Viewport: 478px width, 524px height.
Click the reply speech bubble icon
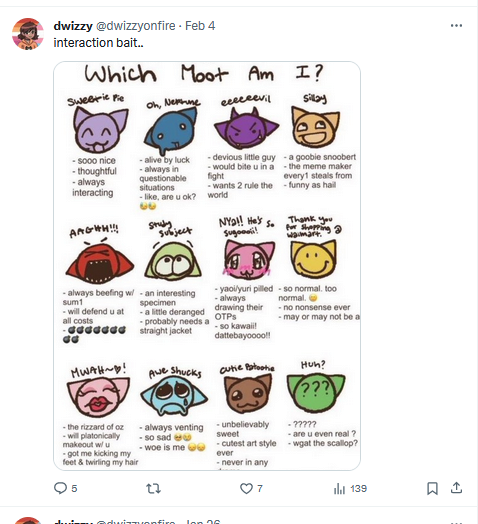click(x=61, y=488)
